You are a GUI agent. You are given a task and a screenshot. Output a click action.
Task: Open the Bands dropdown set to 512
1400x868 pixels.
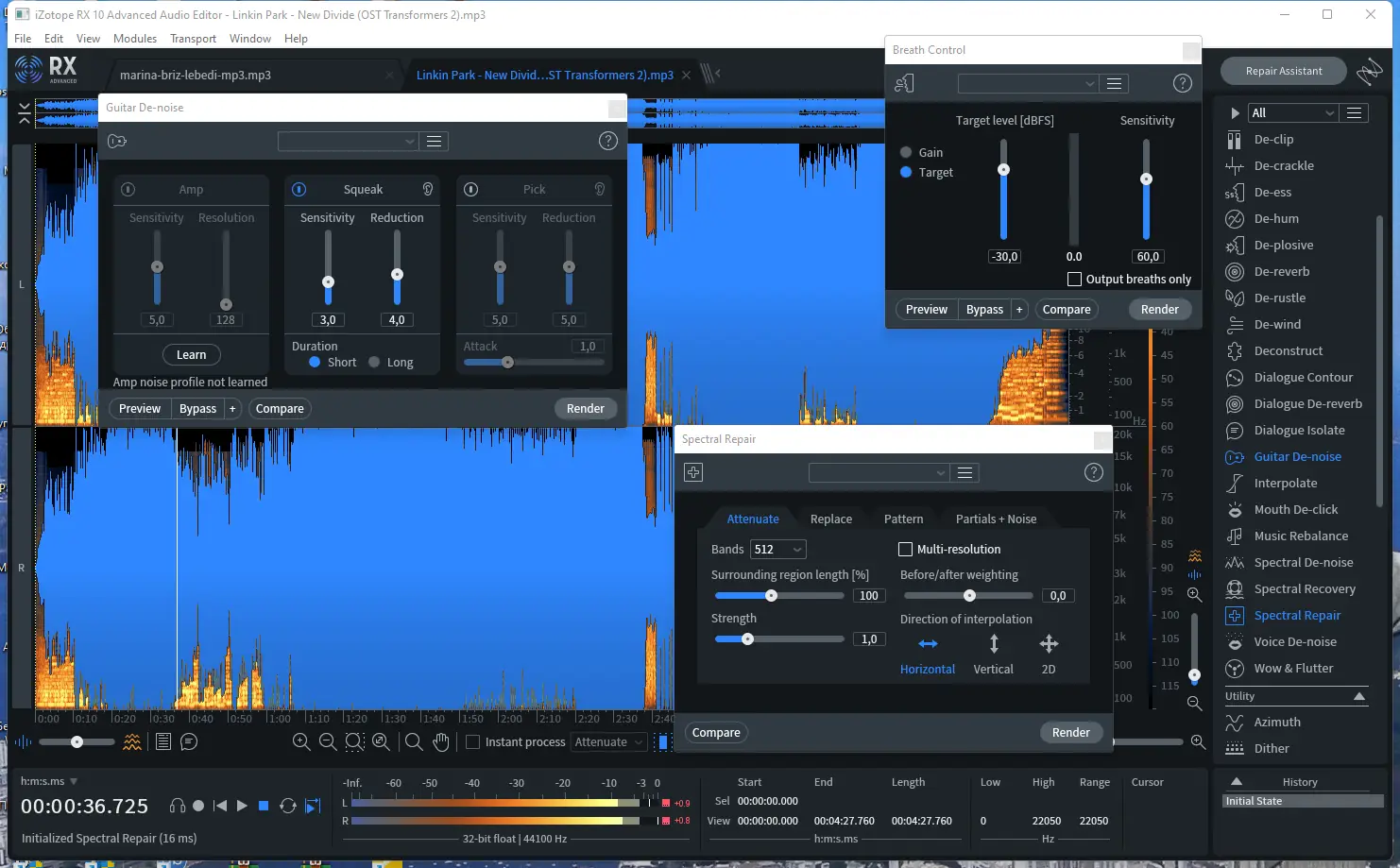point(777,549)
